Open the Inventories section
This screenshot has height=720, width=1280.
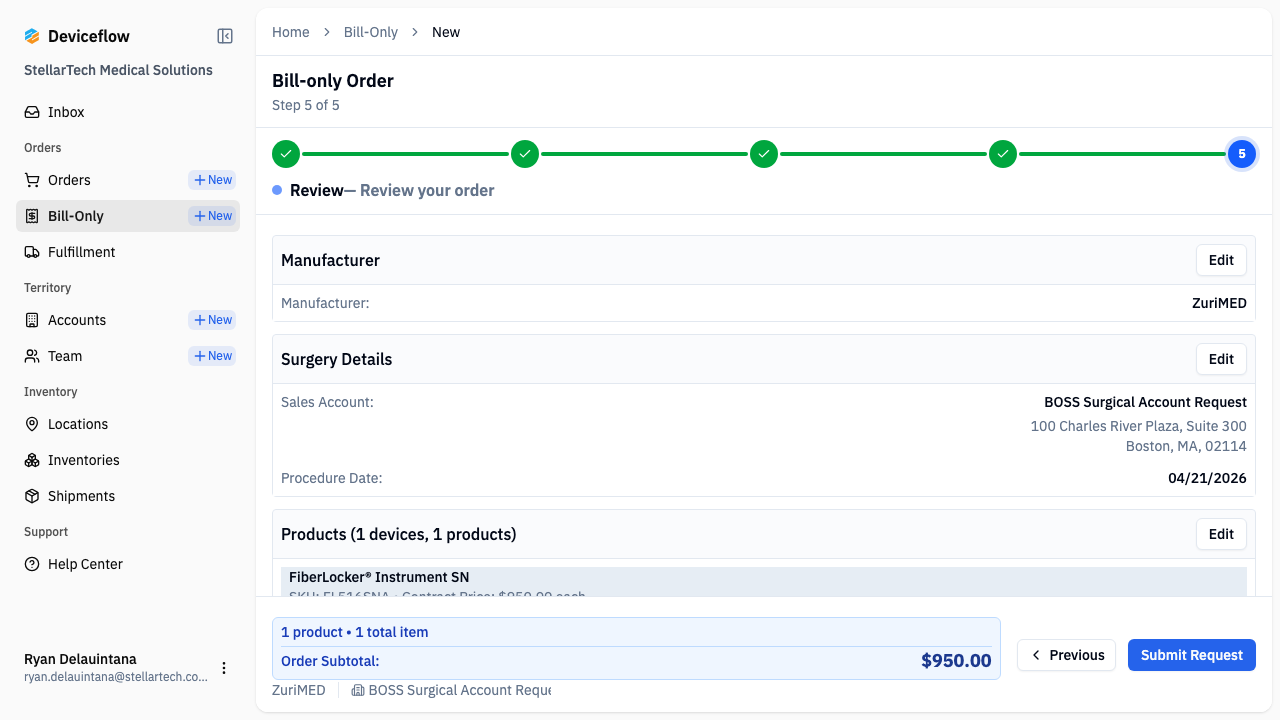coord(82,460)
